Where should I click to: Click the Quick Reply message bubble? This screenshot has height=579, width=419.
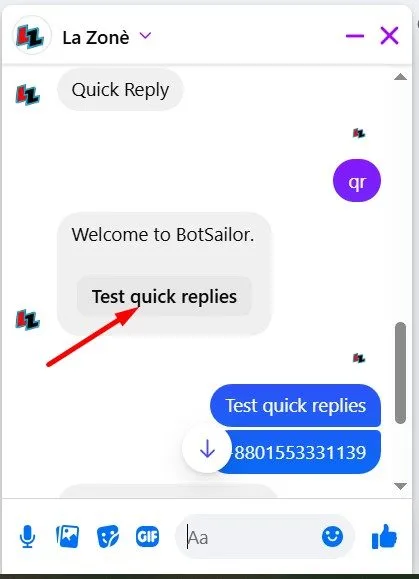120,89
